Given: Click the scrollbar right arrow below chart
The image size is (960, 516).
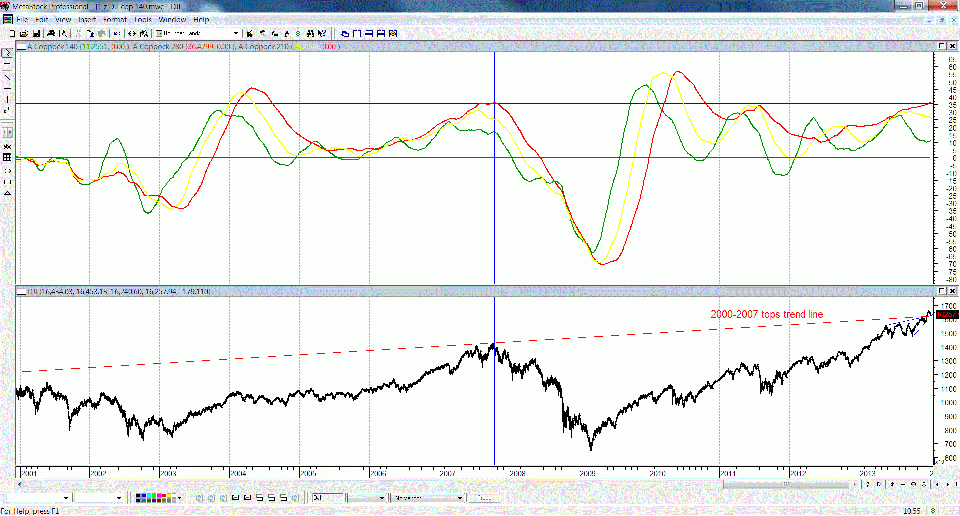Looking at the screenshot, I should click(x=855, y=484).
